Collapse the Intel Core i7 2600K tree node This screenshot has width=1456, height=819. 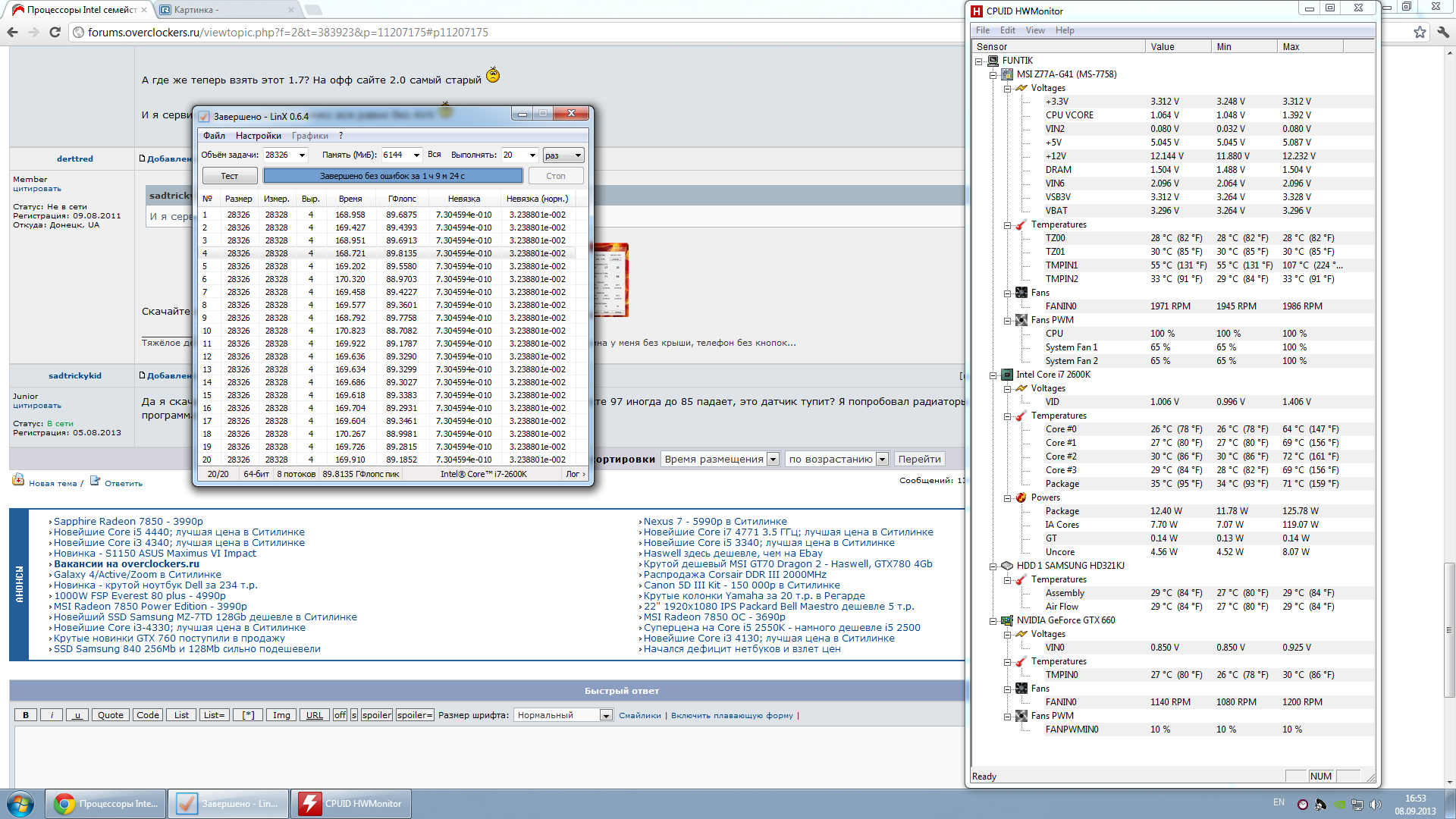(x=993, y=375)
